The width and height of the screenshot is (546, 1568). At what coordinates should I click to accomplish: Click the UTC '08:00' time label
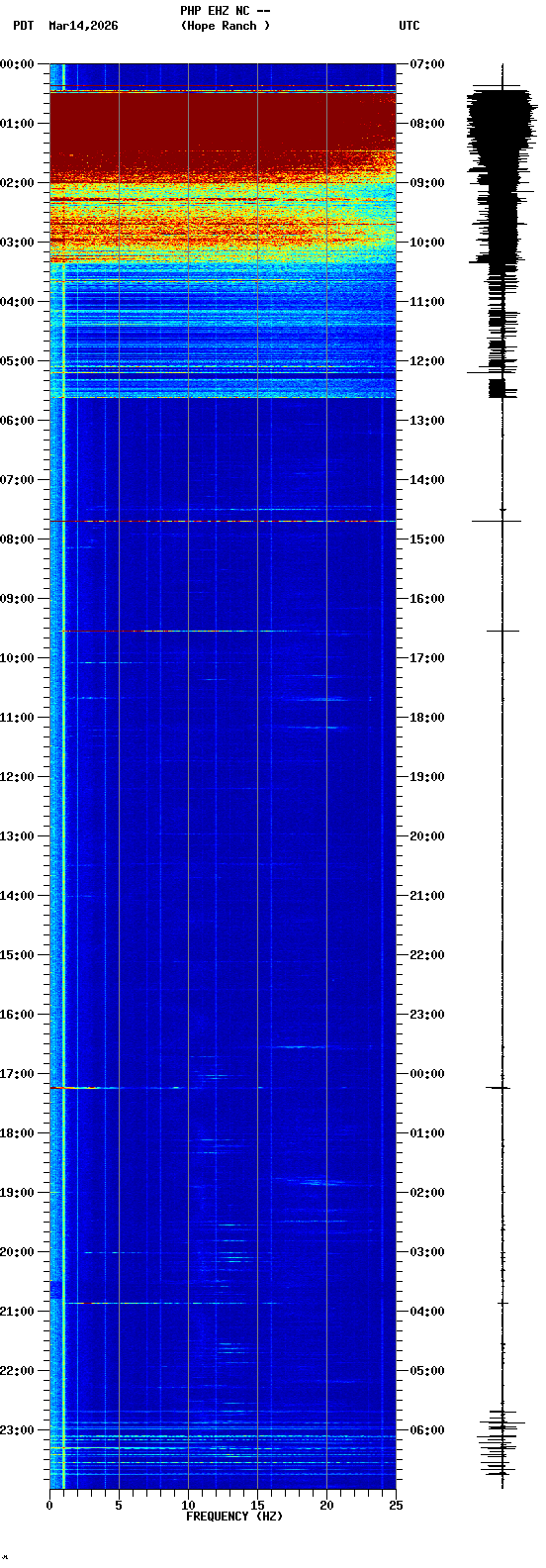tap(427, 124)
